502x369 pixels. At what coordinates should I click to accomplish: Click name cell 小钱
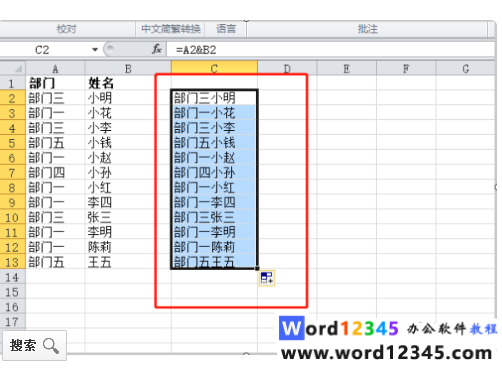(x=128, y=143)
